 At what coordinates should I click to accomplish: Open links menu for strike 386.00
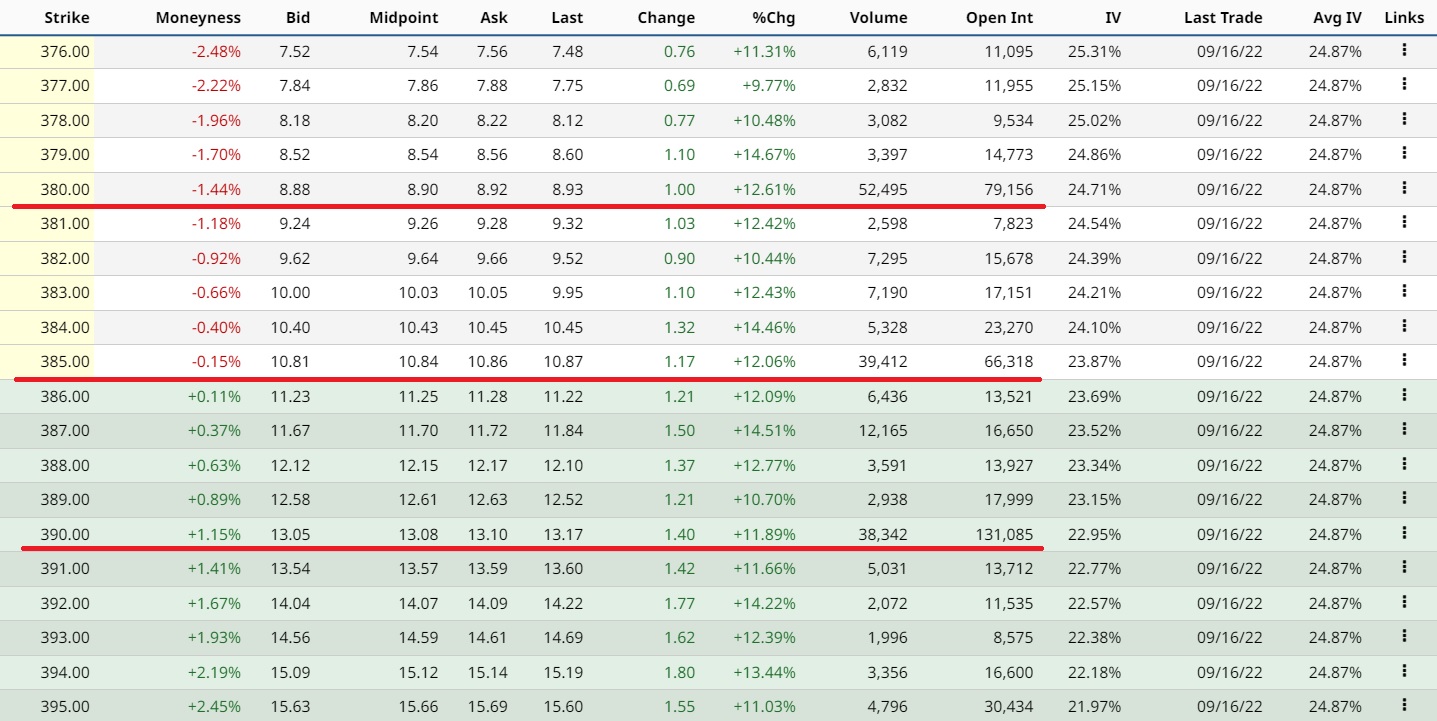pyautogui.click(x=1404, y=395)
